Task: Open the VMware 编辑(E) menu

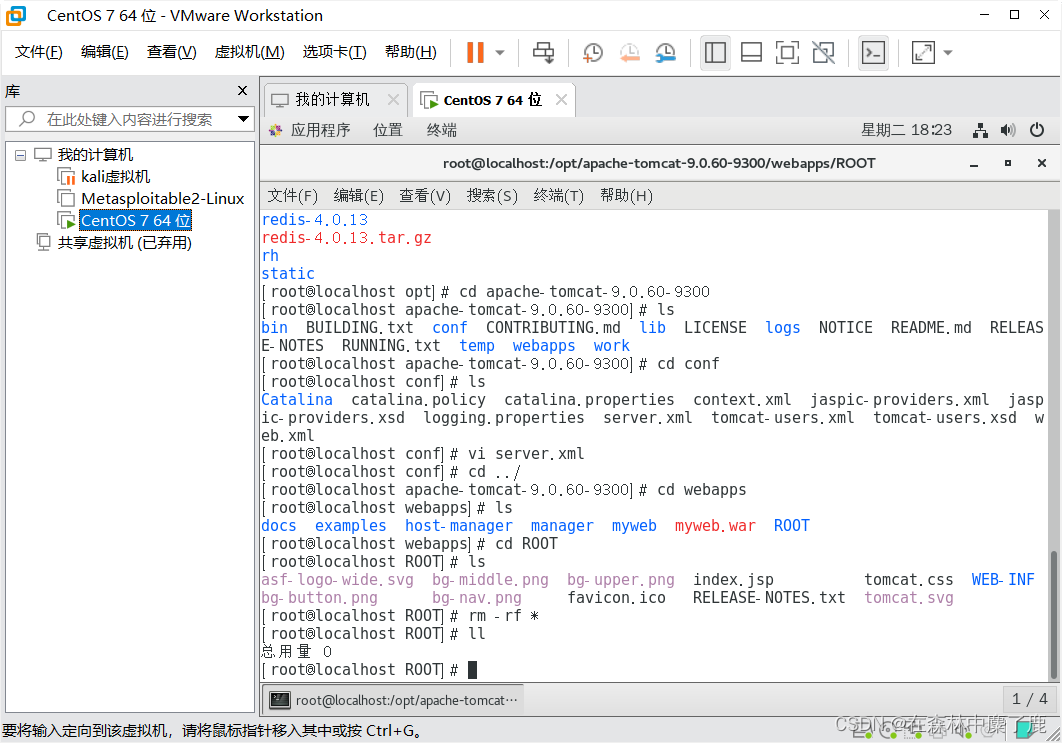Action: [x=104, y=52]
